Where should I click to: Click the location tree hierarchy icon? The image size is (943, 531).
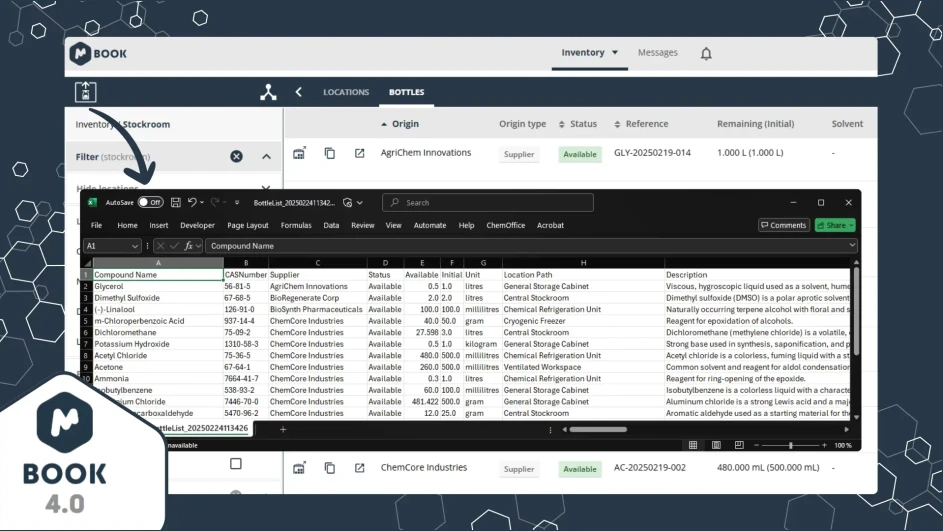point(268,92)
